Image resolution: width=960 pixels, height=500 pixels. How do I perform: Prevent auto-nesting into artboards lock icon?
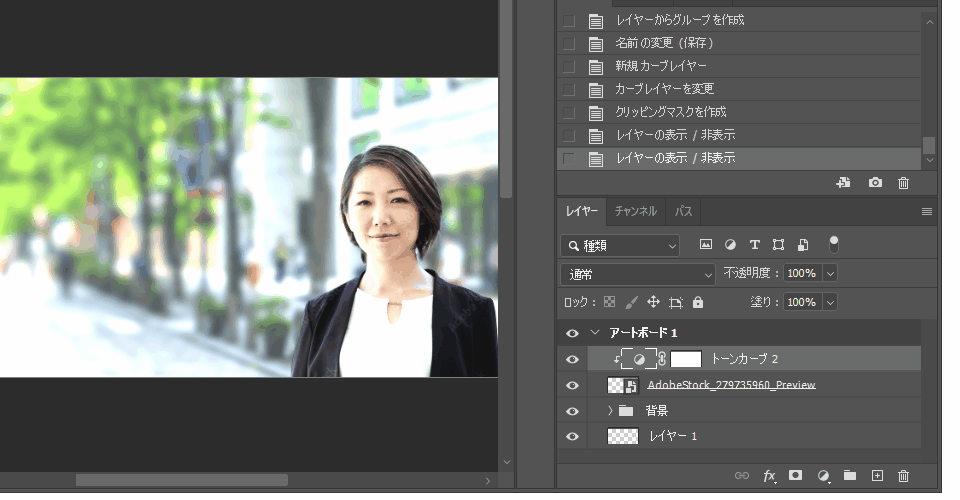tap(675, 302)
